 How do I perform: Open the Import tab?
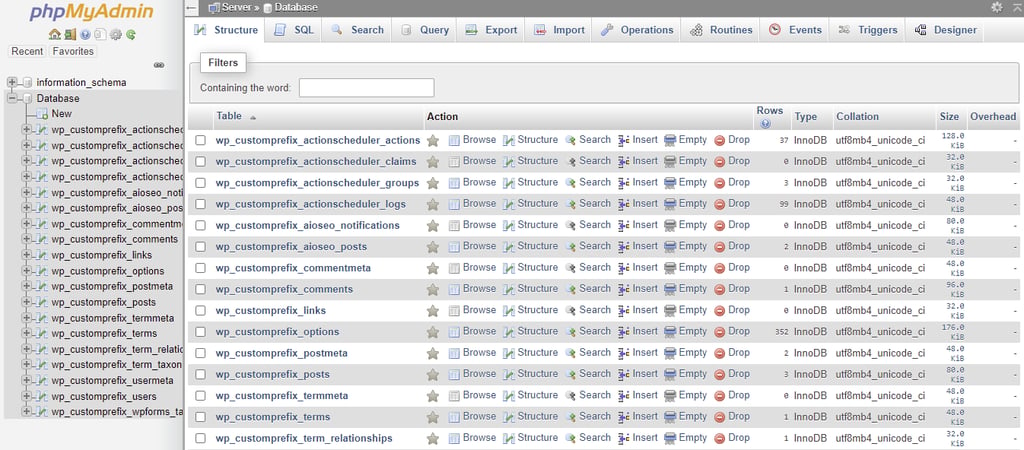tap(559, 30)
